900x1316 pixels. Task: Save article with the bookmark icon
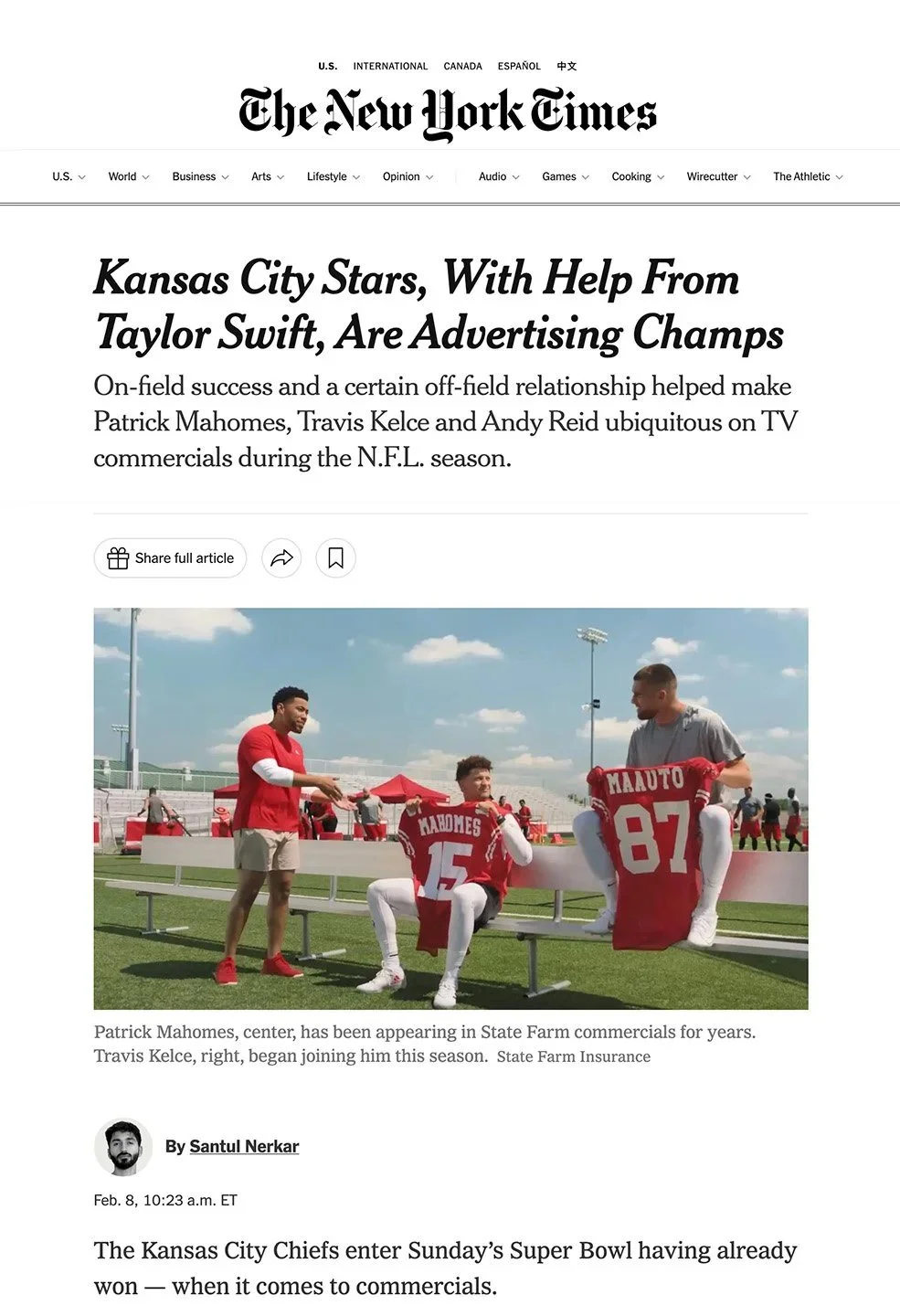[x=335, y=557]
